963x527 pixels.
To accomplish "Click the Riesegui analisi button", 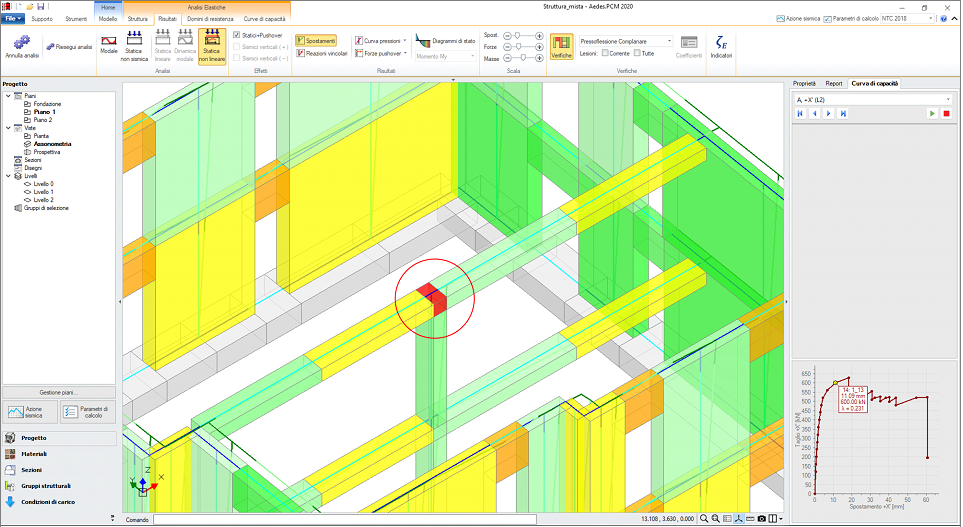I will click(70, 47).
